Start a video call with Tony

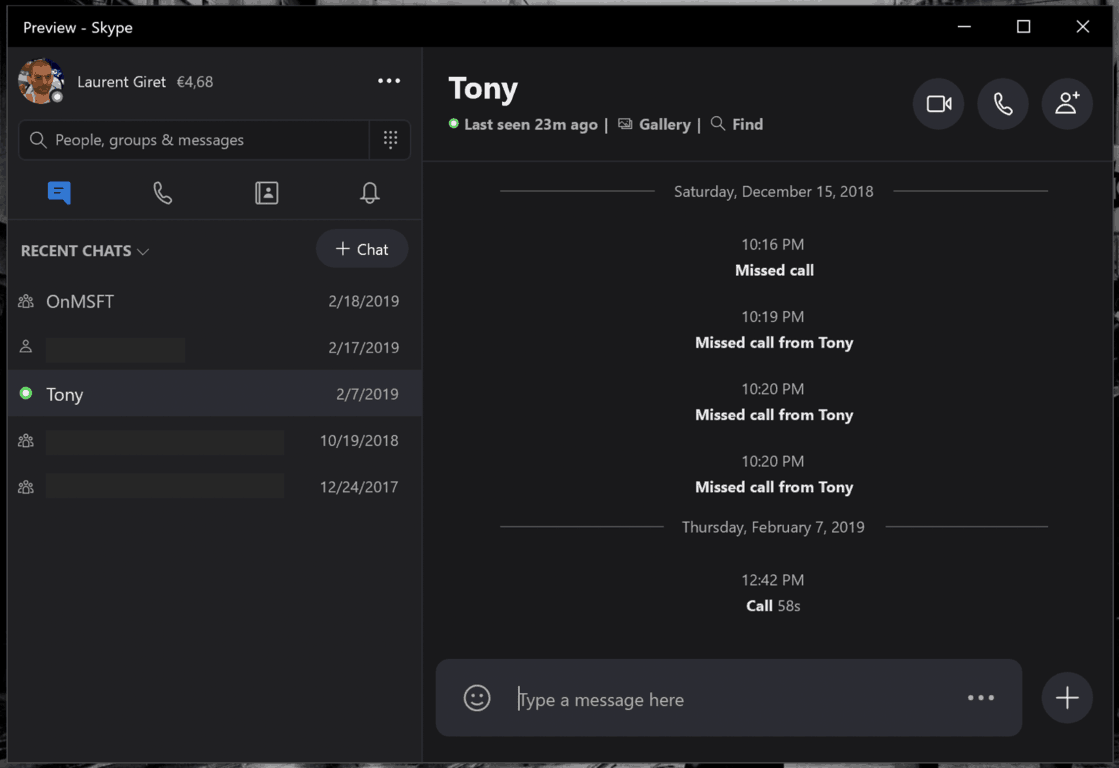pyautogui.click(x=938, y=104)
